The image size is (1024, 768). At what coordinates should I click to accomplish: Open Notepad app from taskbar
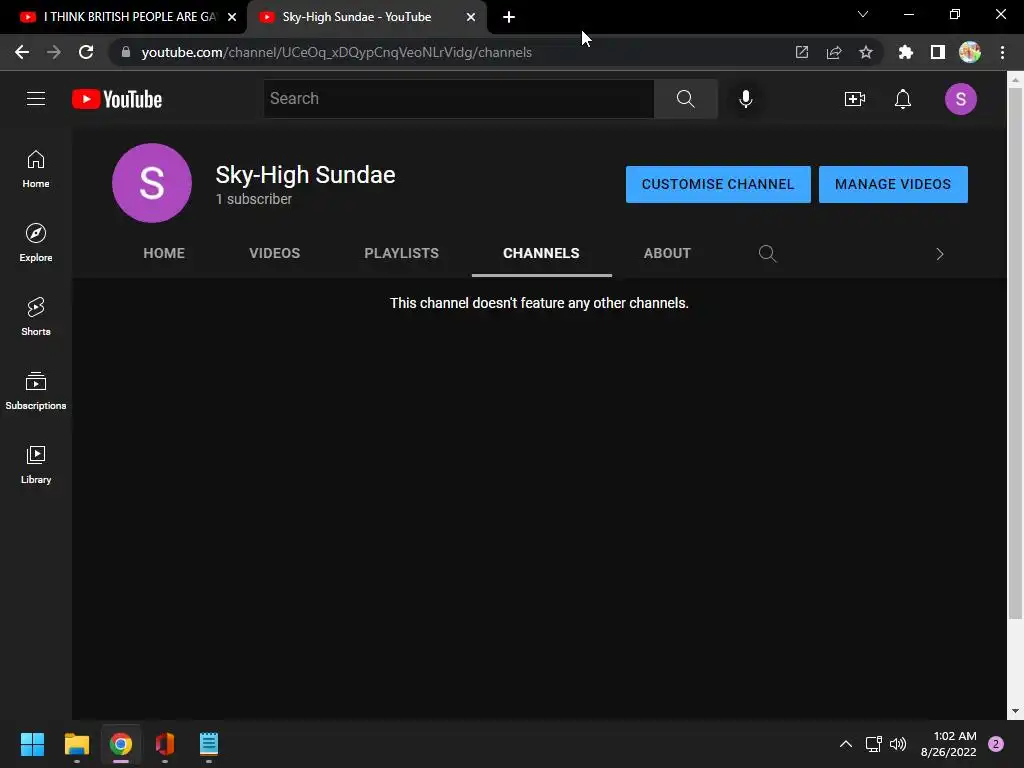tap(208, 744)
